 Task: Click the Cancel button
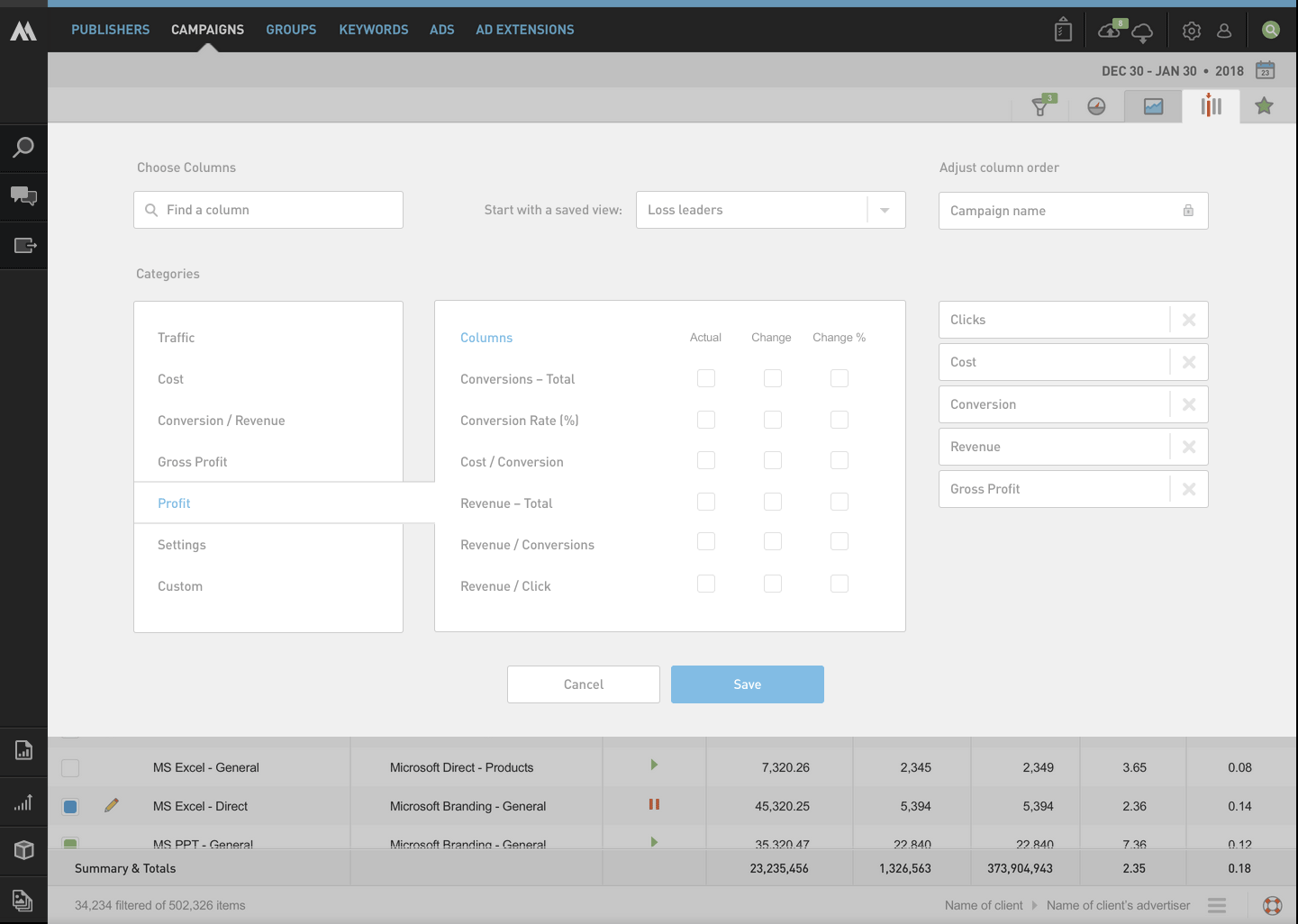pyautogui.click(x=584, y=684)
